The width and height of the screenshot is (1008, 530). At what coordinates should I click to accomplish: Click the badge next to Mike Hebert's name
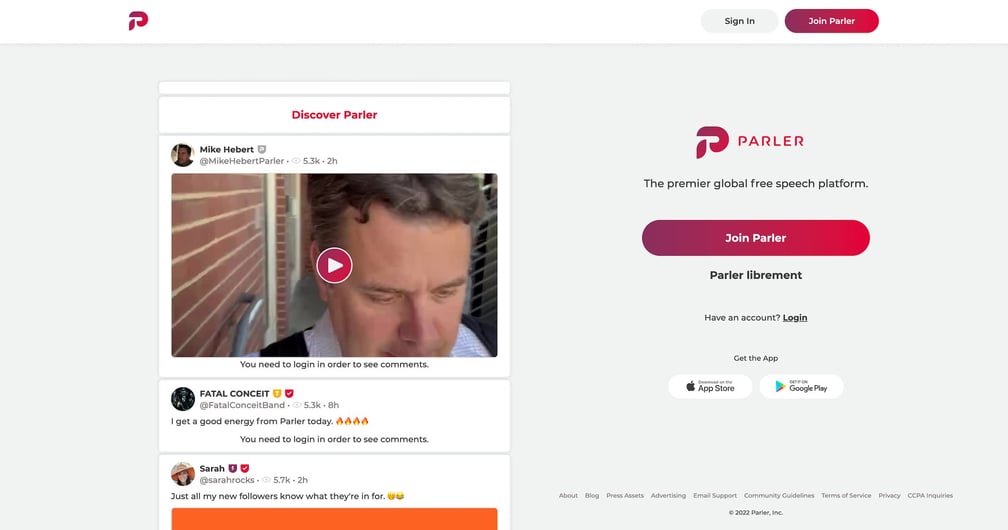coord(262,149)
